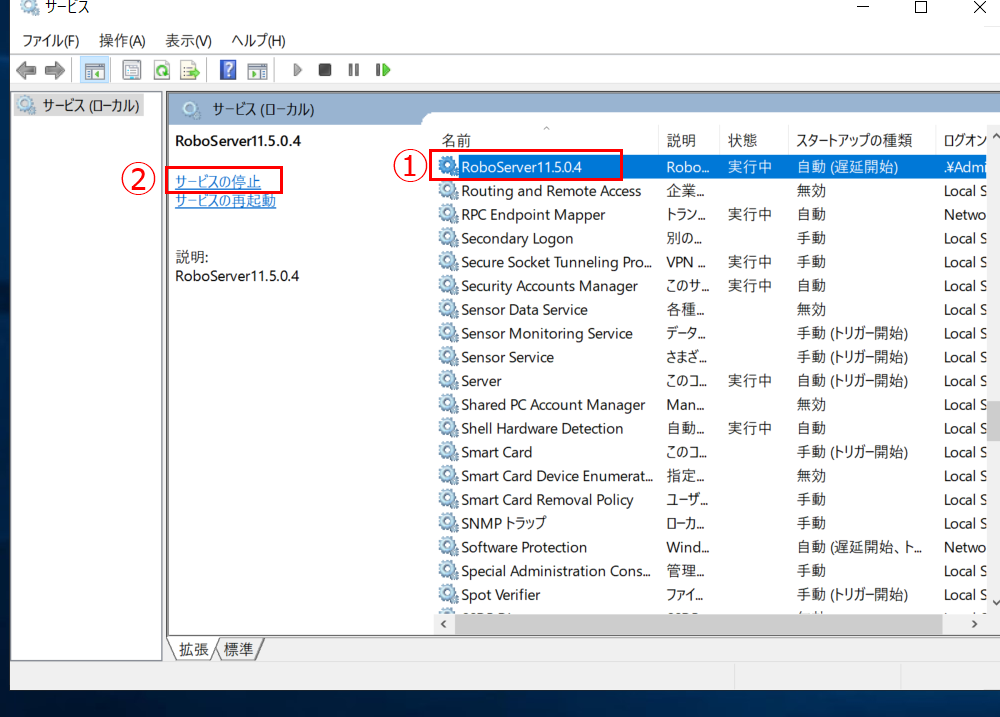
Task: Toggle the action pane toolbar icon
Action: [x=258, y=70]
